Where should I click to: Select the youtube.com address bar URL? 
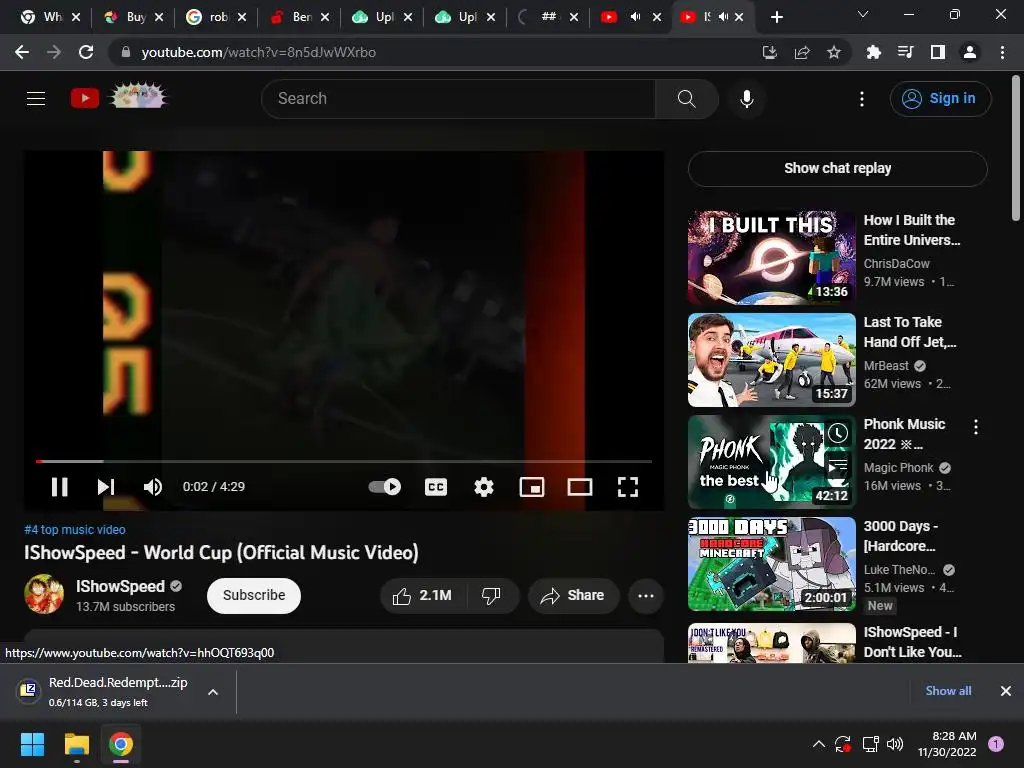click(x=259, y=52)
